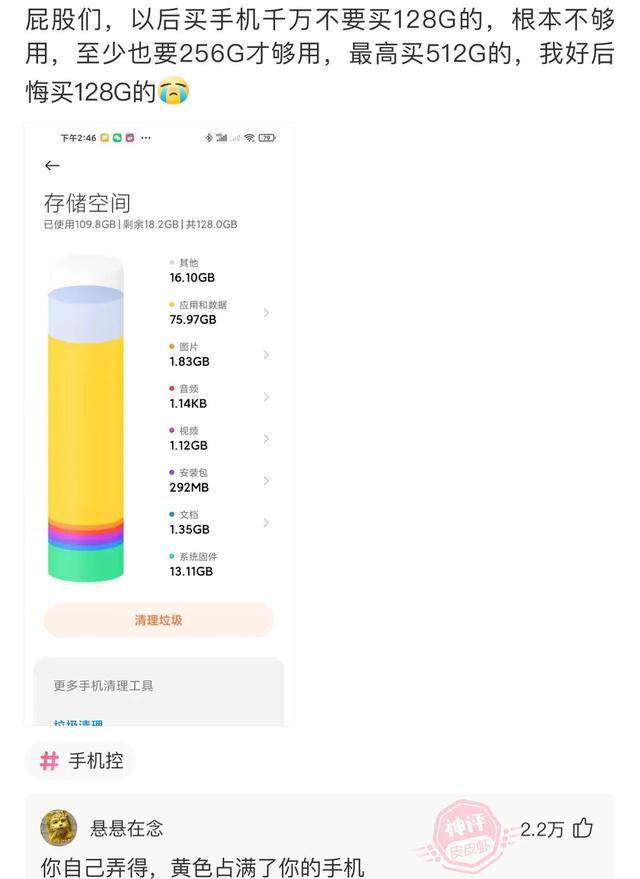Tap the avatar of commenter 悬悬在念
The width and height of the screenshot is (640, 879).
[x=59, y=825]
